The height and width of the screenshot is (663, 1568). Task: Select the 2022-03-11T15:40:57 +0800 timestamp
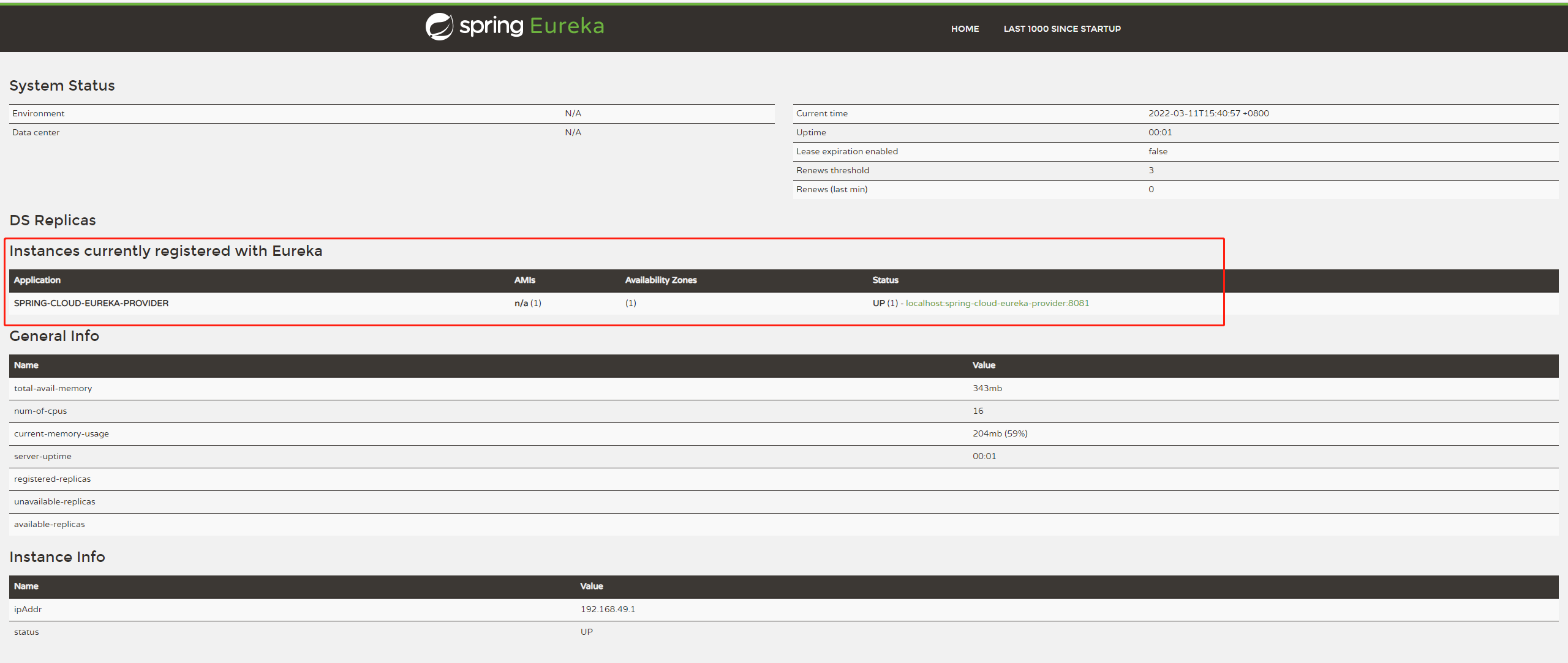coord(1208,113)
